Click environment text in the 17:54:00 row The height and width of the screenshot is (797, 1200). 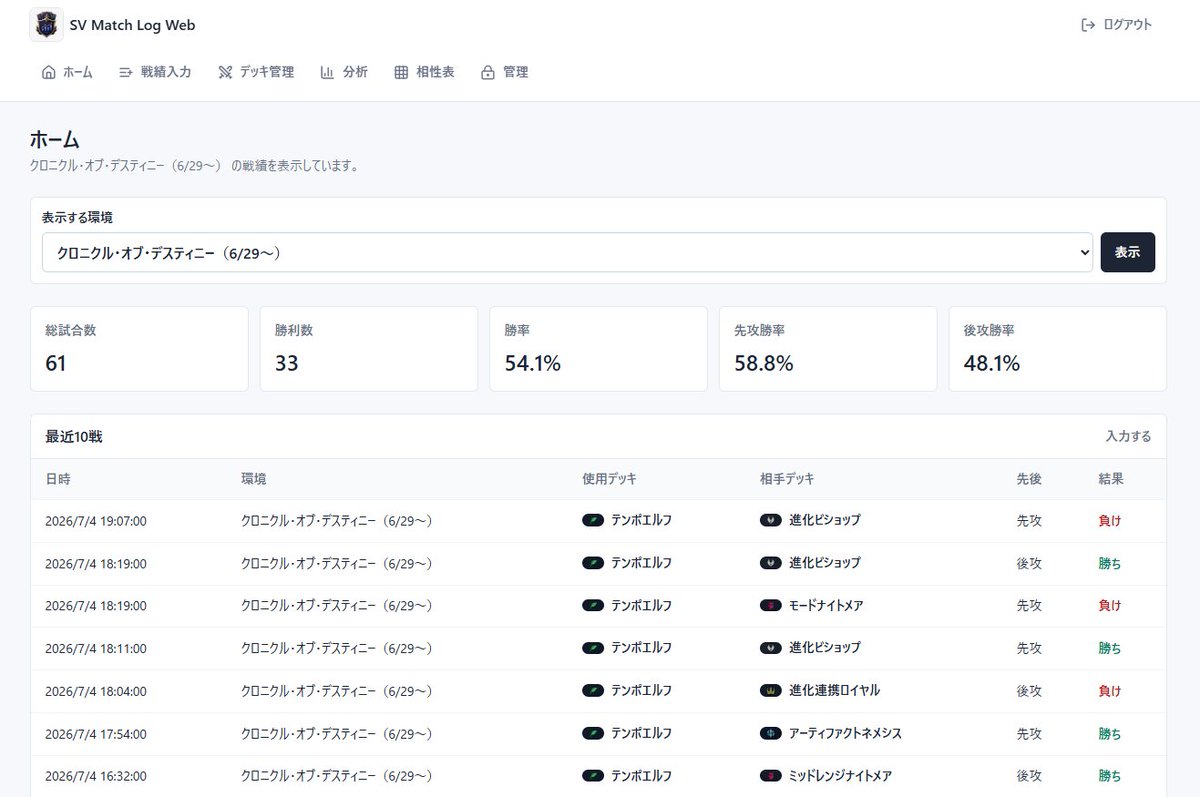tap(337, 734)
